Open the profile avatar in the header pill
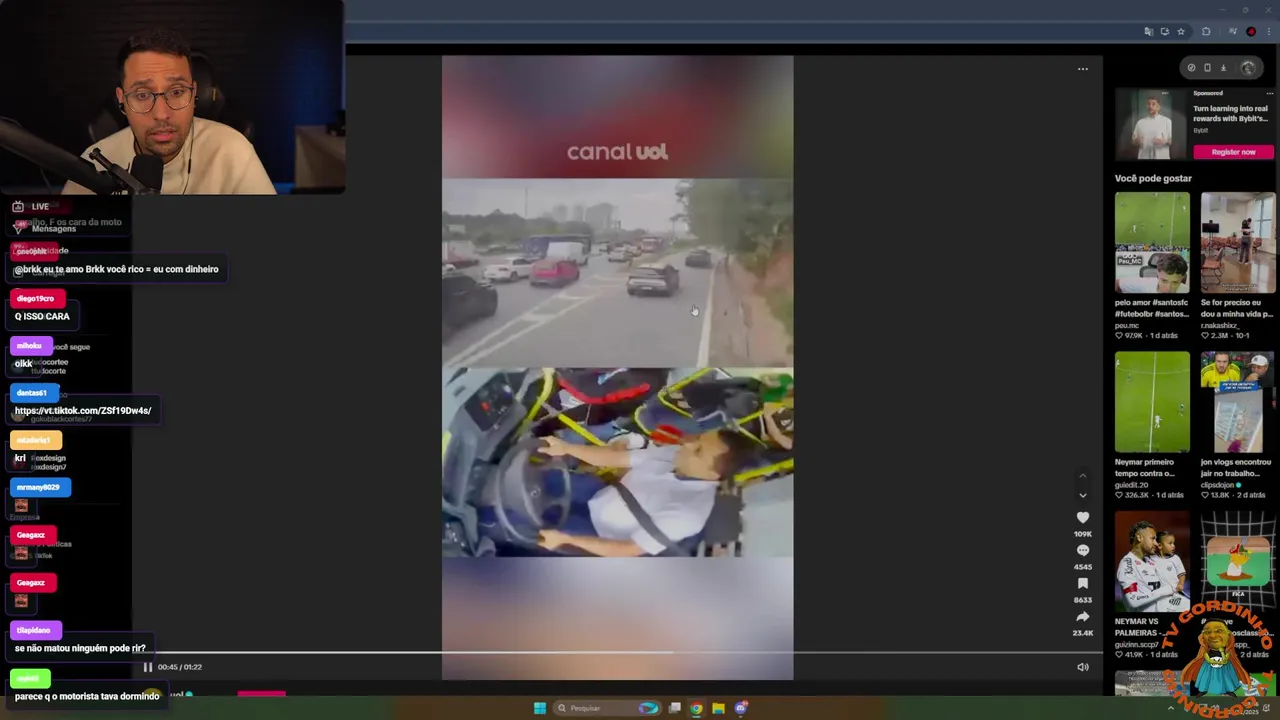The height and width of the screenshot is (720, 1280). click(1248, 68)
